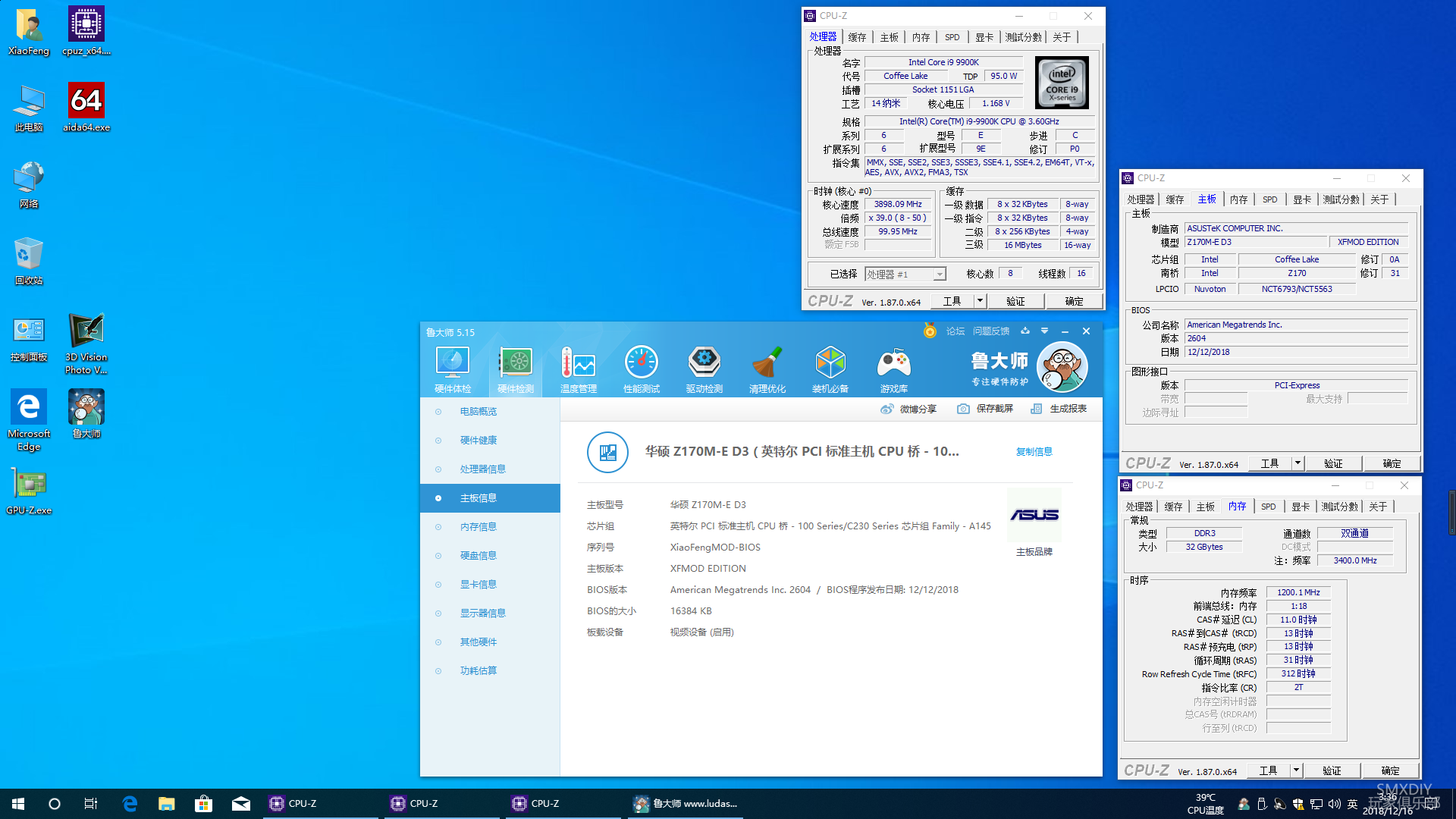Click 确定 button in motherboard CPU-Z window
Screen dimensions: 1456x819
(x=1392, y=463)
